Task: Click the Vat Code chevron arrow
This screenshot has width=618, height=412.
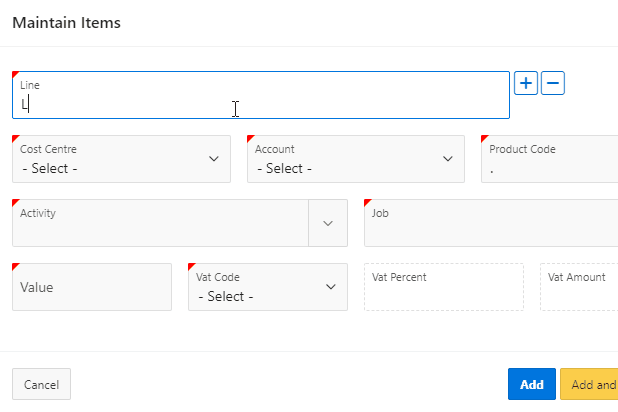Action: [x=331, y=287]
